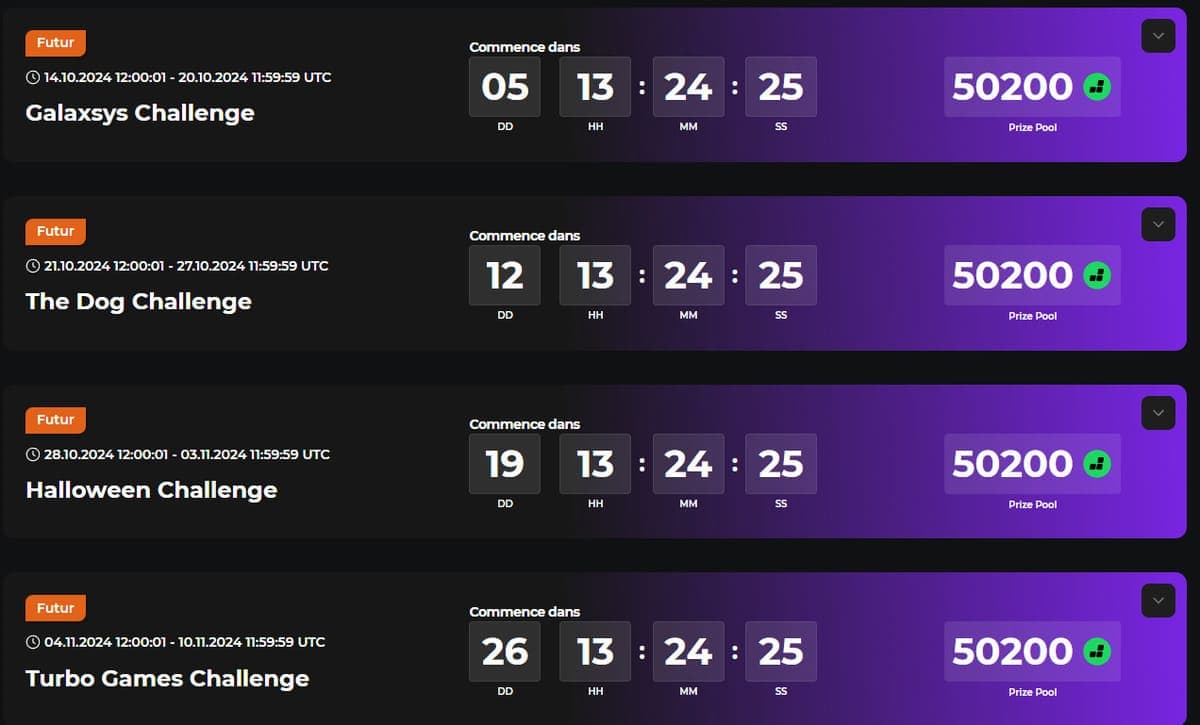Click the green coin icon in Halloween prize pool
Image resolution: width=1200 pixels, height=725 pixels.
click(1097, 464)
